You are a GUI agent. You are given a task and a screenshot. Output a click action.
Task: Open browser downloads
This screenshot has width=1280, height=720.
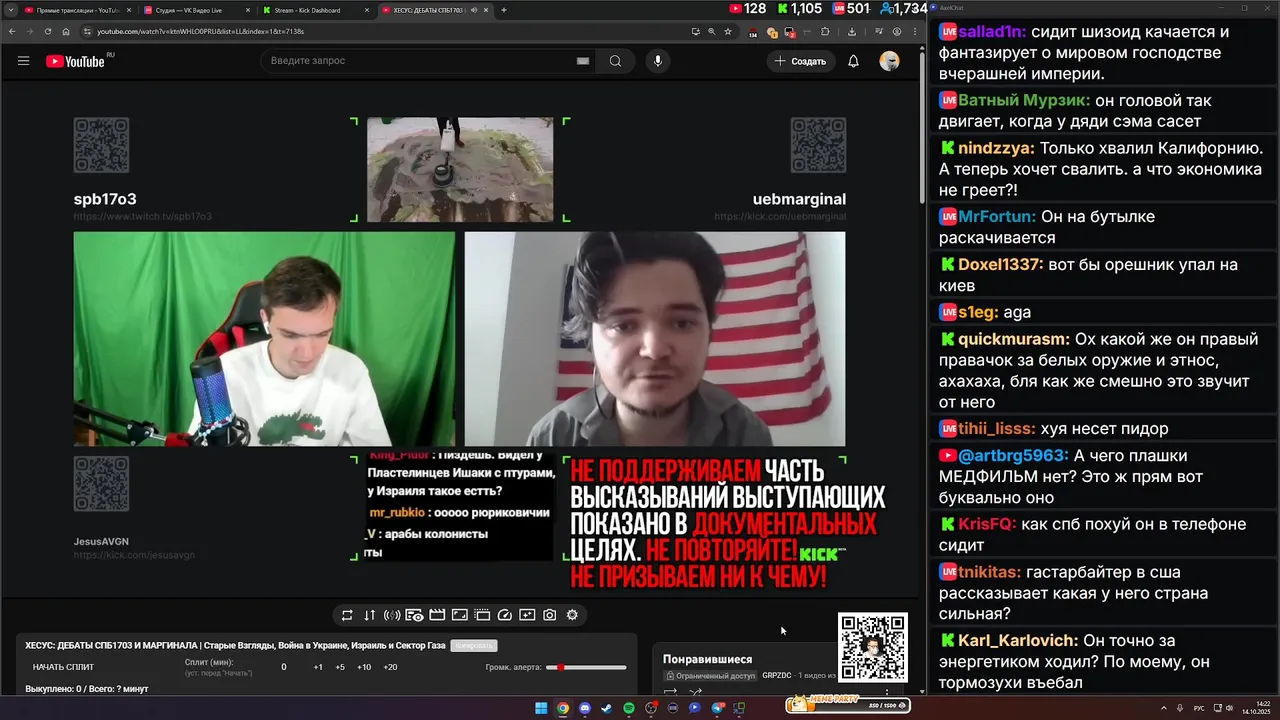(851, 31)
